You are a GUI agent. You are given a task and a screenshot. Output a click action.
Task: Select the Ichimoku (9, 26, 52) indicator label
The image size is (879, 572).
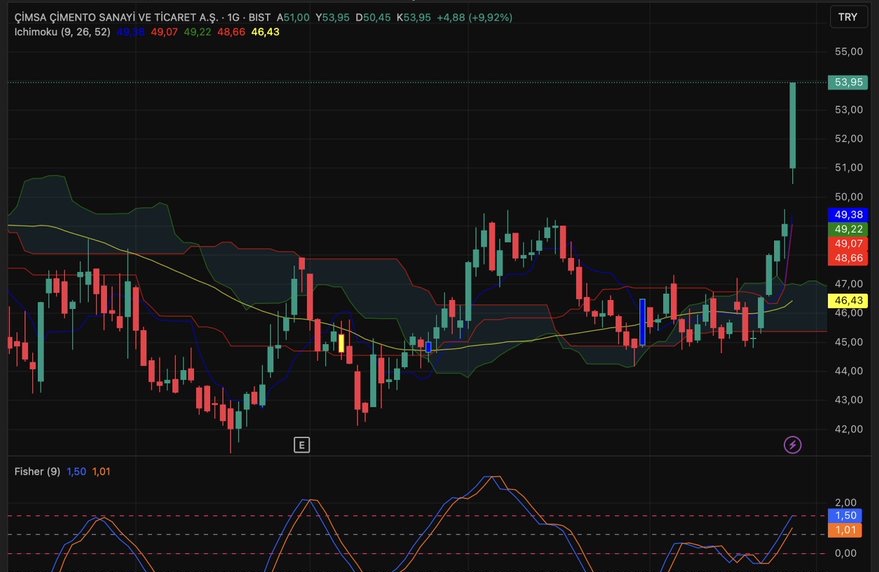pos(62,32)
